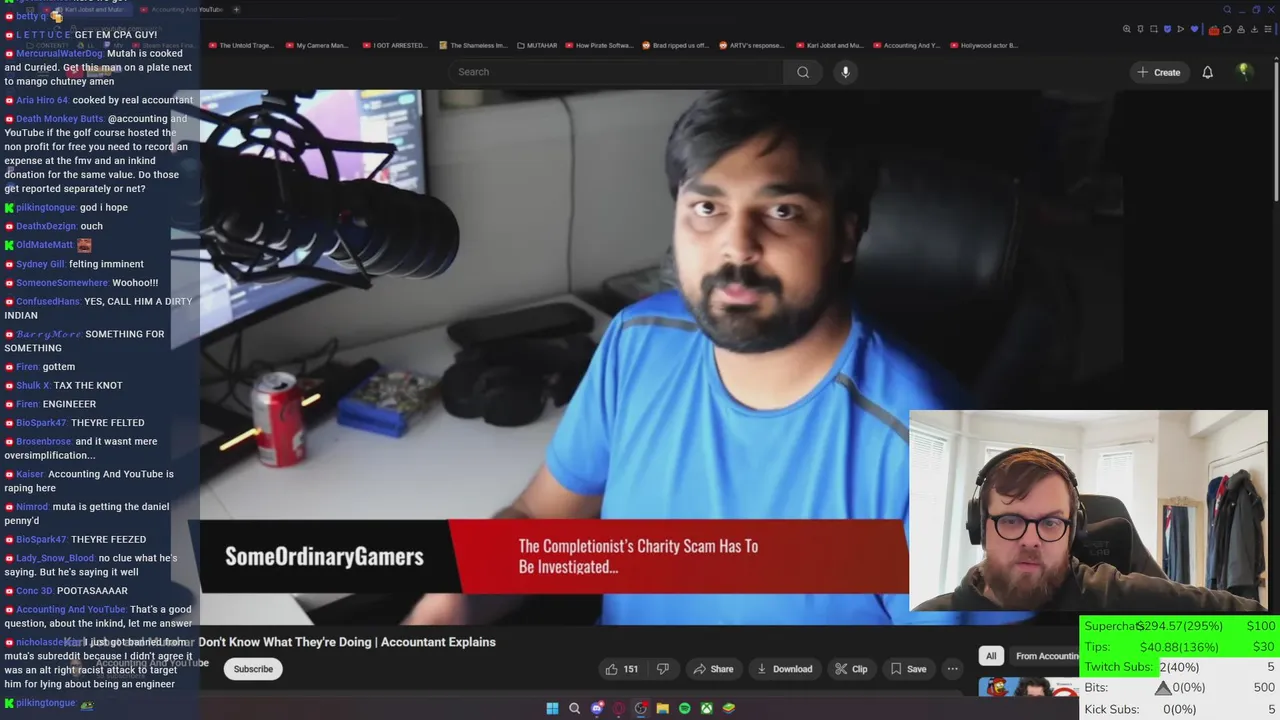Click the Share button
The image size is (1280, 720).
pyautogui.click(x=713, y=669)
